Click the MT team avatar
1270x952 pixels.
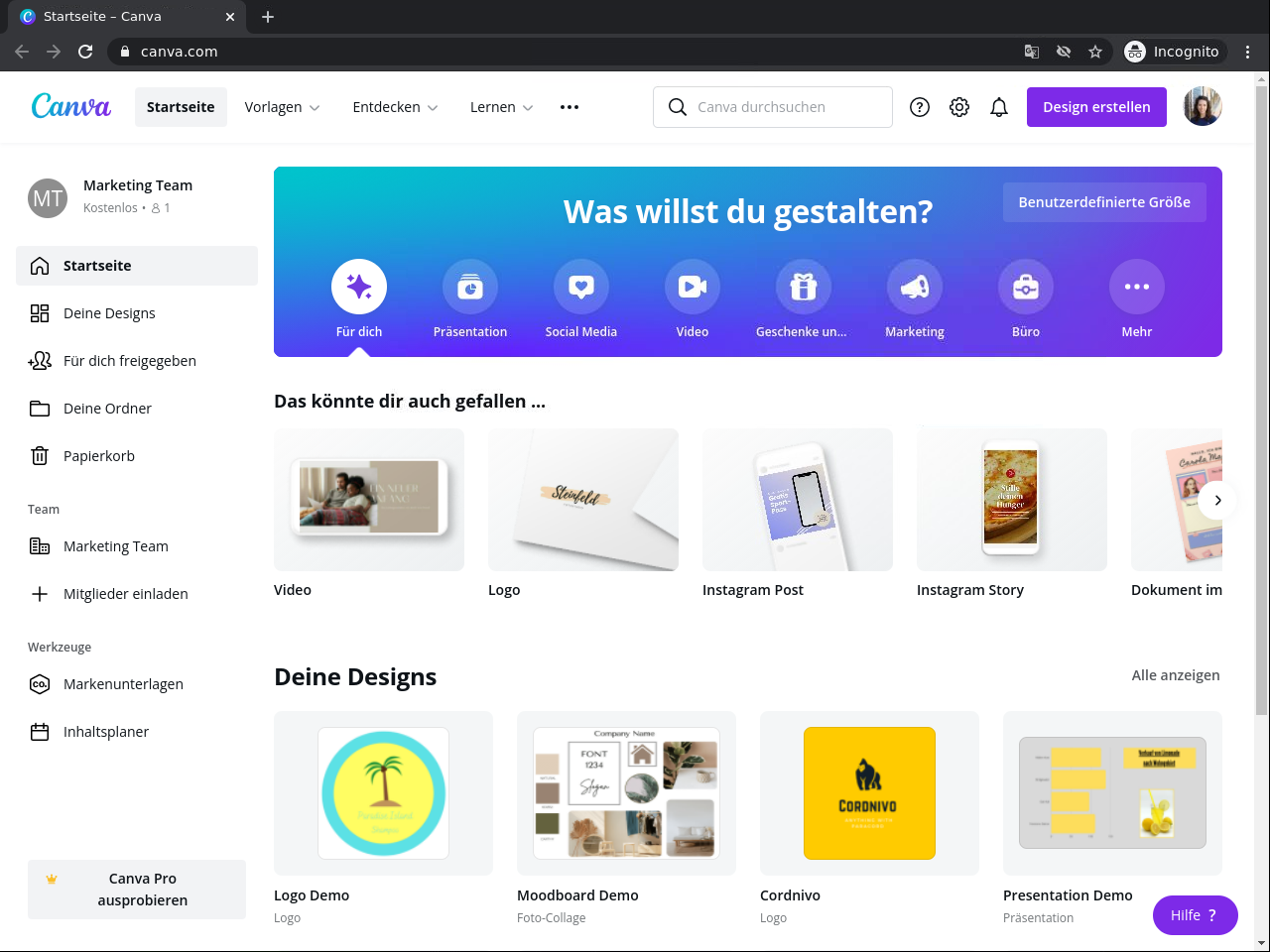48,198
